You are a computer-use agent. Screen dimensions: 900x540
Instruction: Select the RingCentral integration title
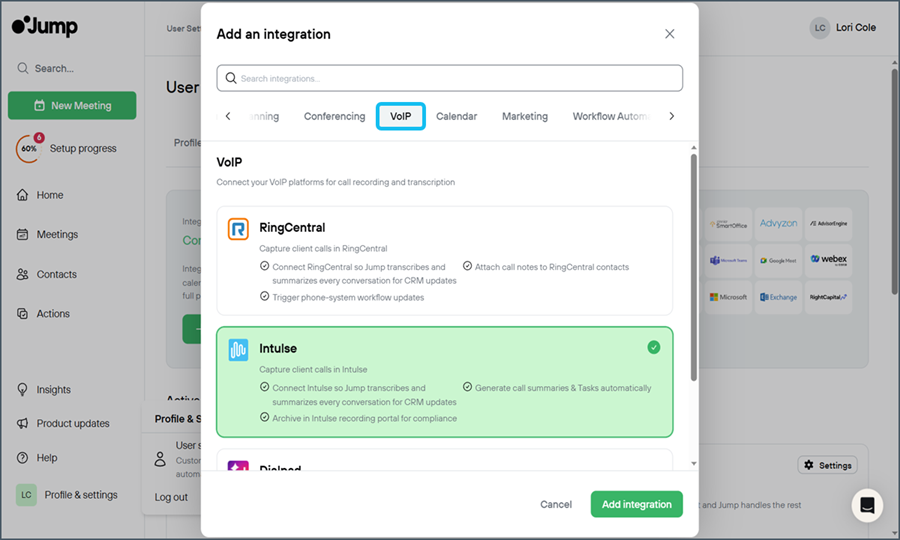[292, 228]
